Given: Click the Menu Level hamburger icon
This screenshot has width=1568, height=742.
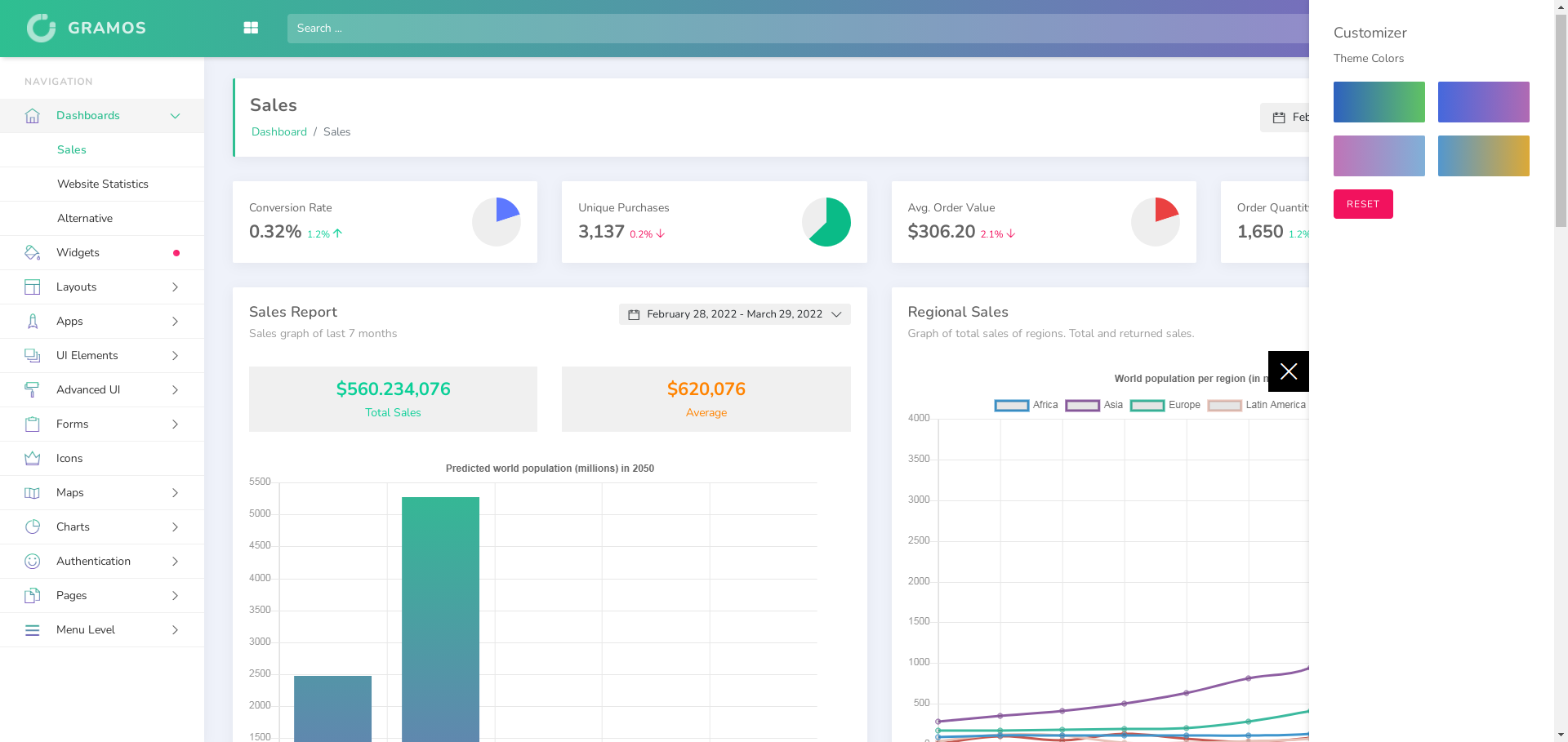Looking at the screenshot, I should (33, 630).
